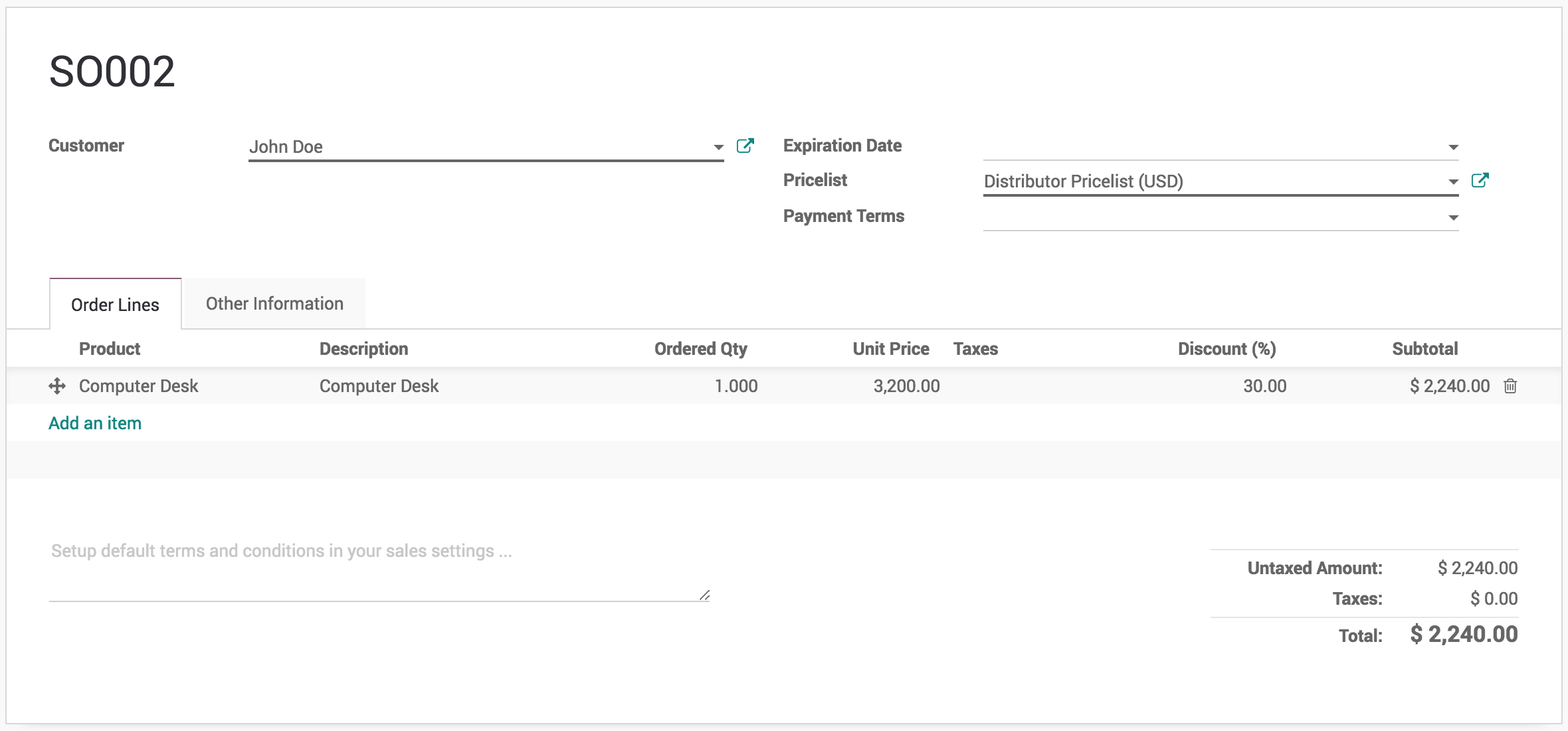Click the Subtotal column header

[x=1424, y=349]
